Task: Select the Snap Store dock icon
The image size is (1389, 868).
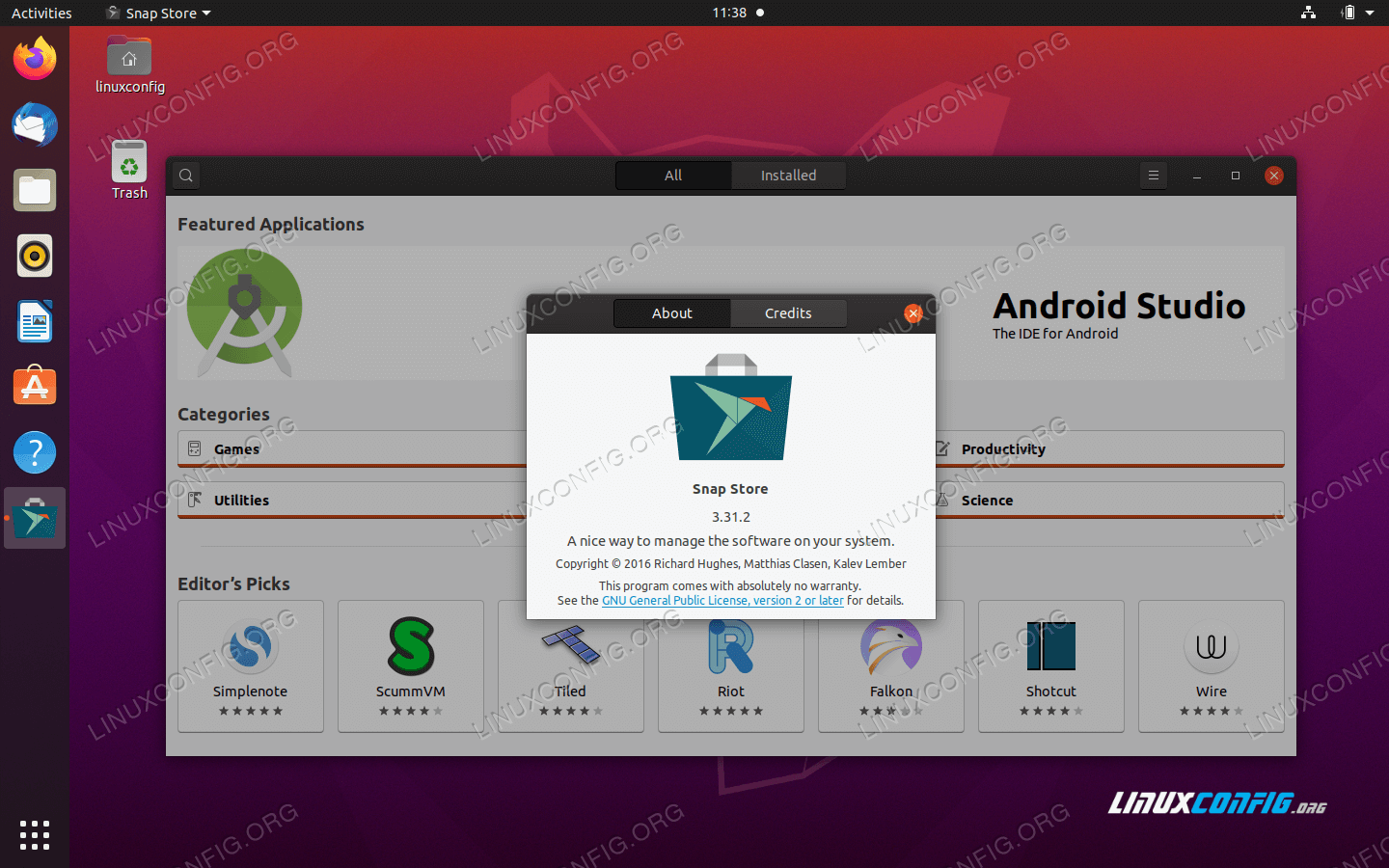Action: pyautogui.click(x=35, y=518)
